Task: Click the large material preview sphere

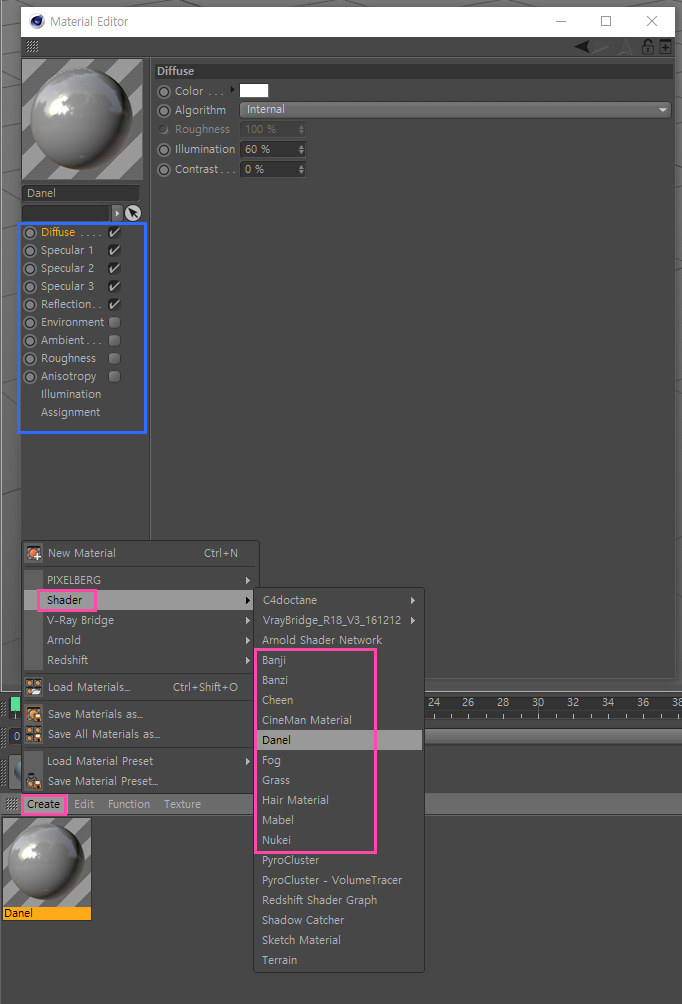Action: (82, 119)
